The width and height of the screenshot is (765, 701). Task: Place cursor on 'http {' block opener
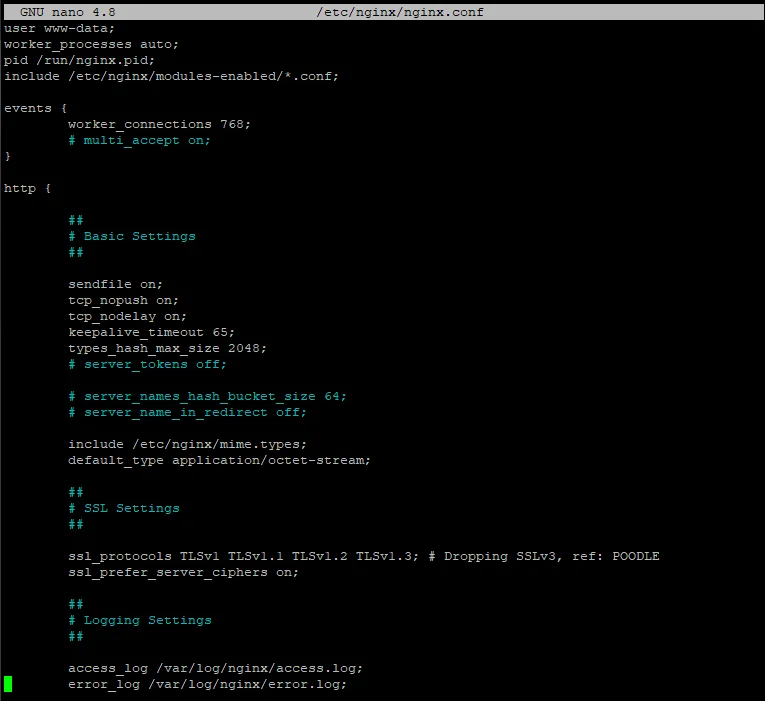(x=27, y=188)
